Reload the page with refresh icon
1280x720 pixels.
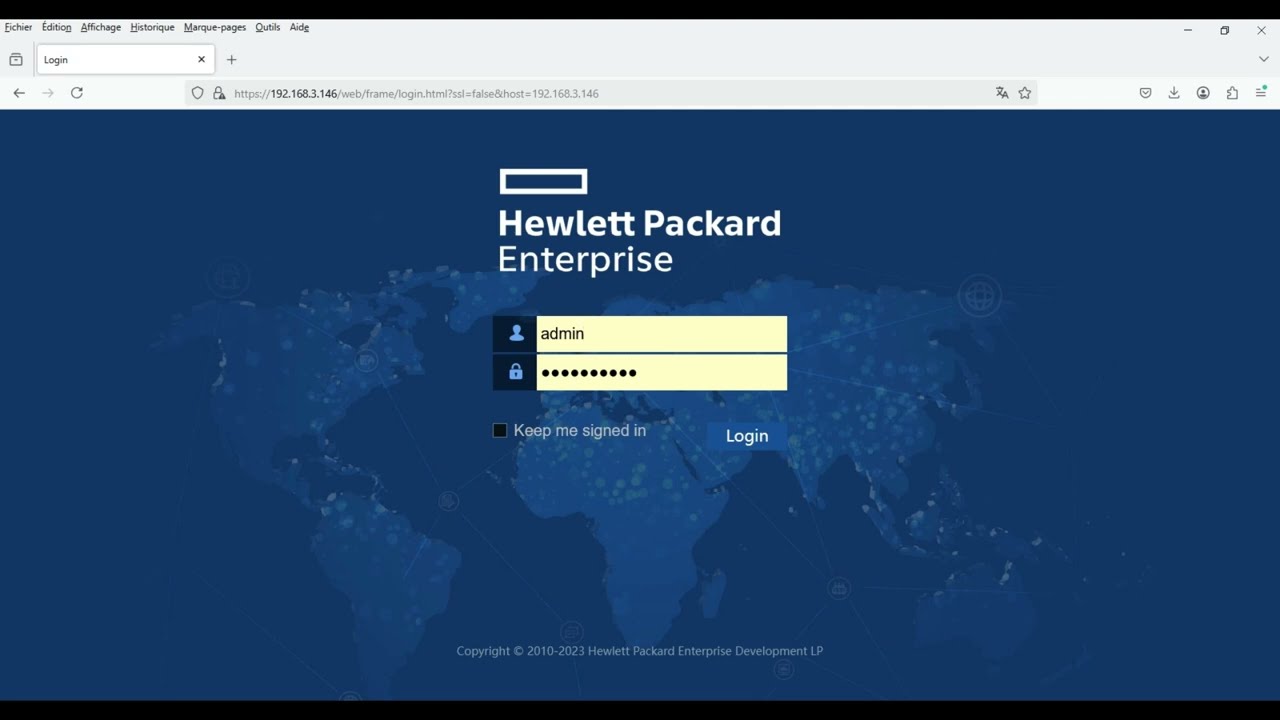(x=77, y=93)
